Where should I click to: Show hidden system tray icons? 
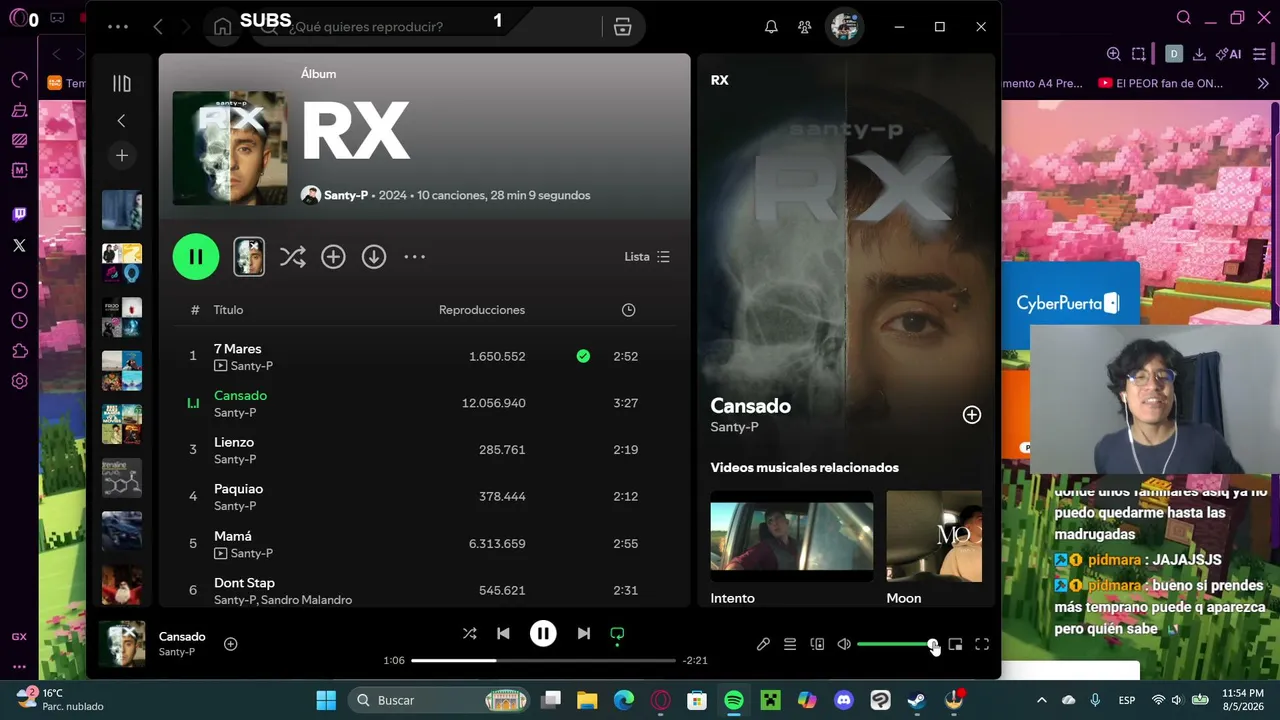[1042, 700]
